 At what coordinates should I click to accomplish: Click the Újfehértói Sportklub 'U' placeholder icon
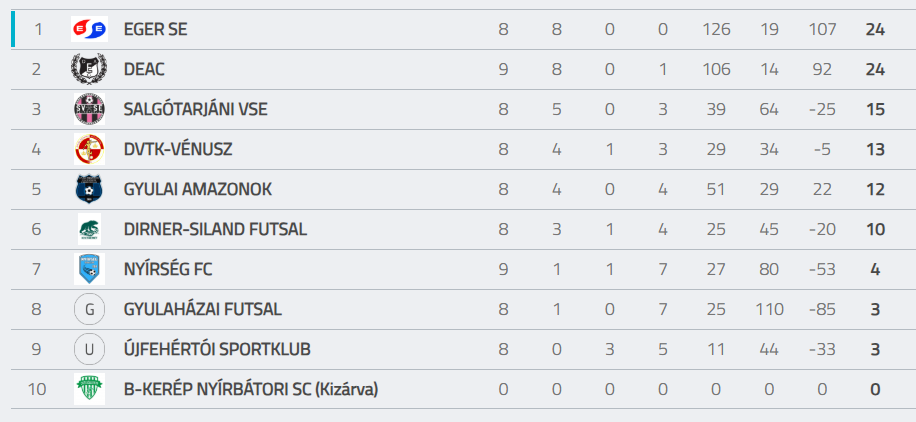click(89, 349)
